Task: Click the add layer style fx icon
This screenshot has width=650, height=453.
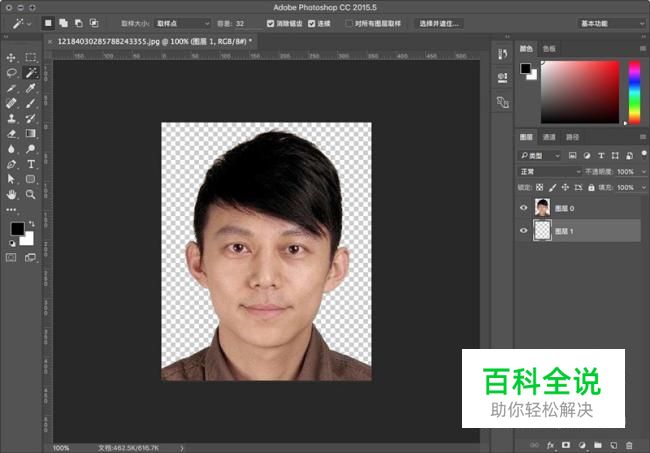Action: coord(550,443)
